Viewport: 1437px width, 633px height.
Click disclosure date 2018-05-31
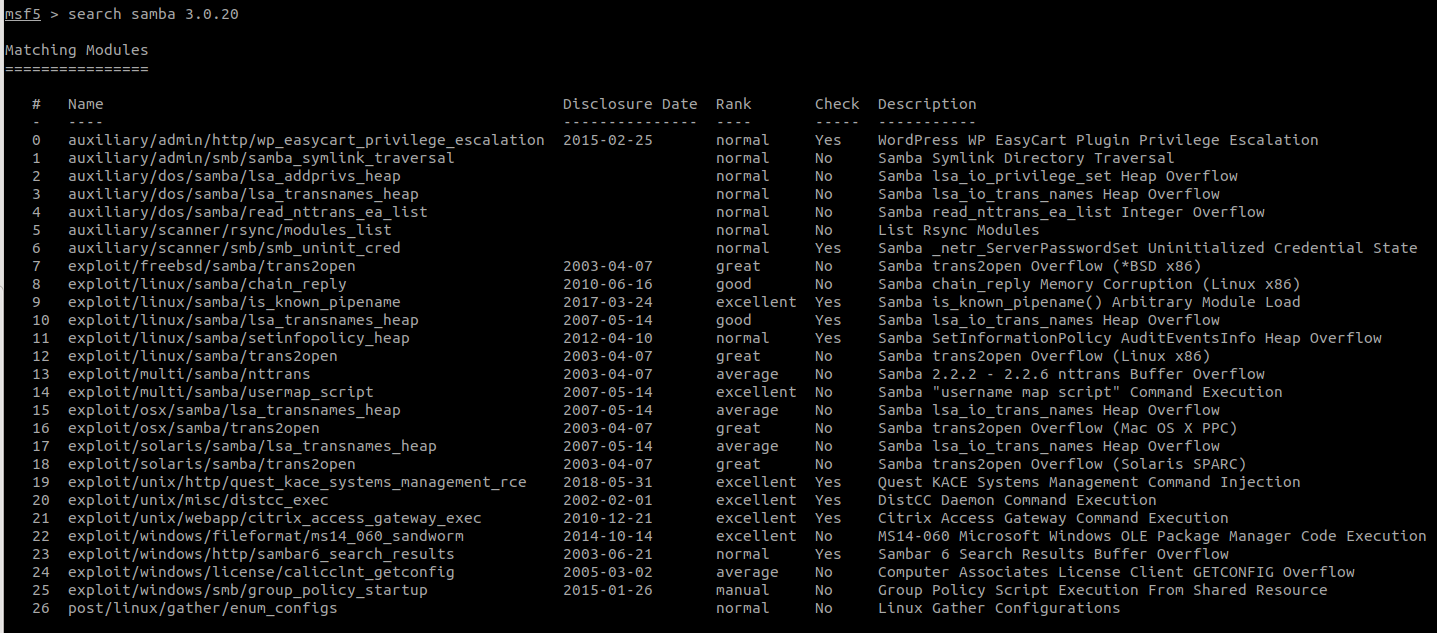click(x=607, y=482)
